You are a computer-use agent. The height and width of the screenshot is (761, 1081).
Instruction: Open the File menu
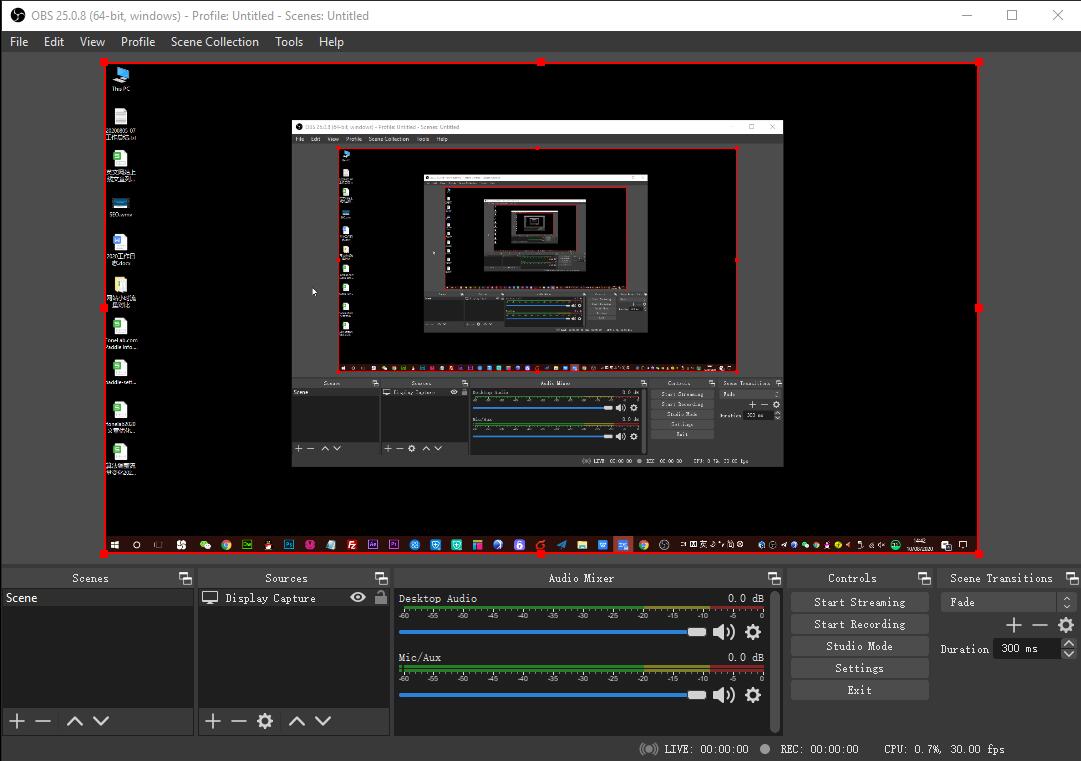19,42
